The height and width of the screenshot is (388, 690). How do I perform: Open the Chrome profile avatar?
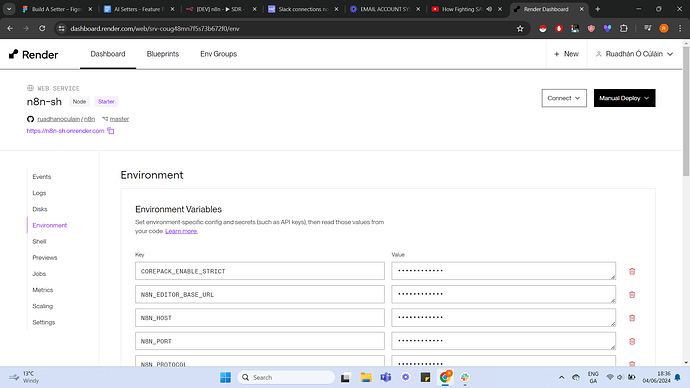coord(664,29)
